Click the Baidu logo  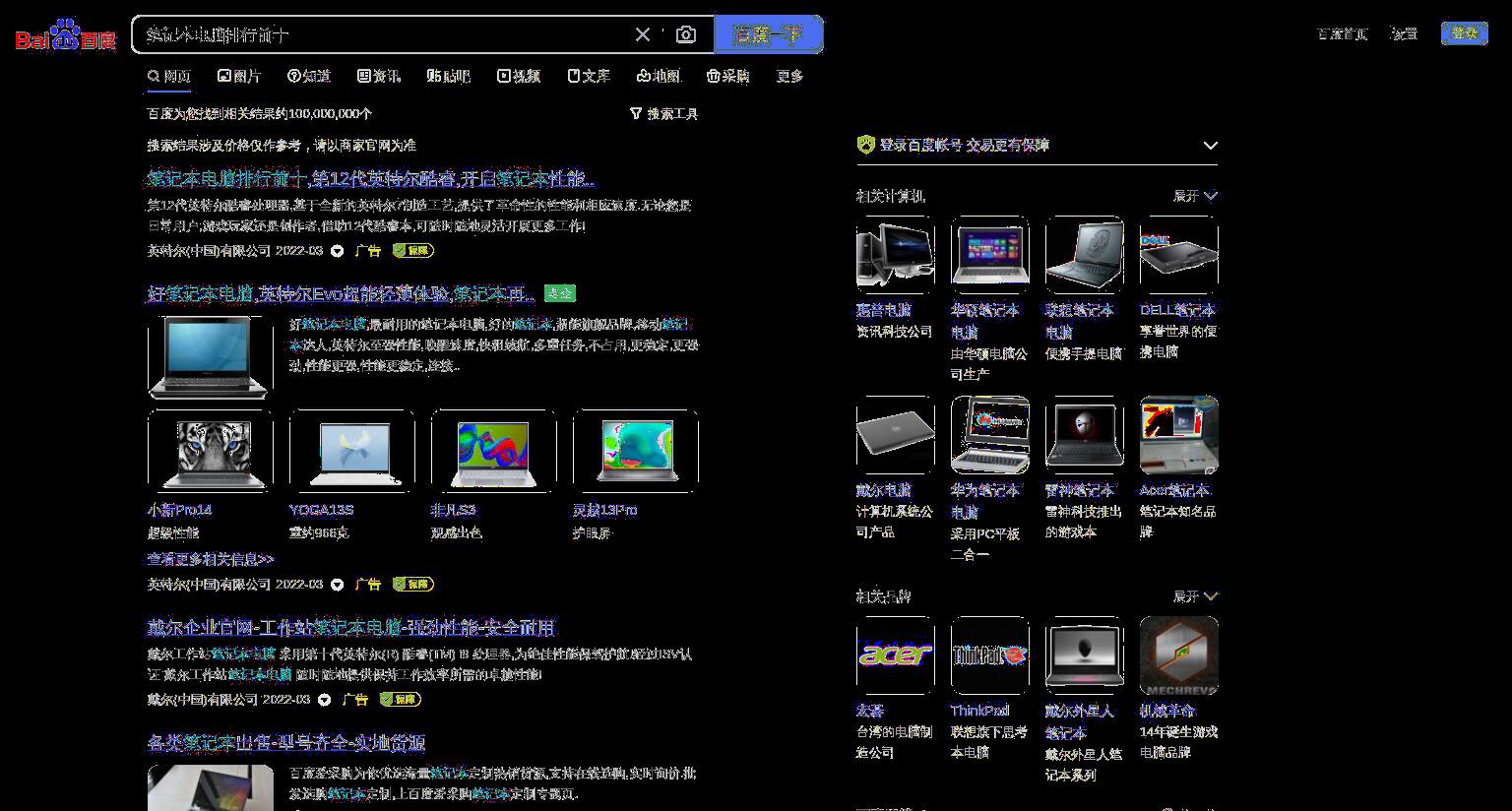coord(66,35)
